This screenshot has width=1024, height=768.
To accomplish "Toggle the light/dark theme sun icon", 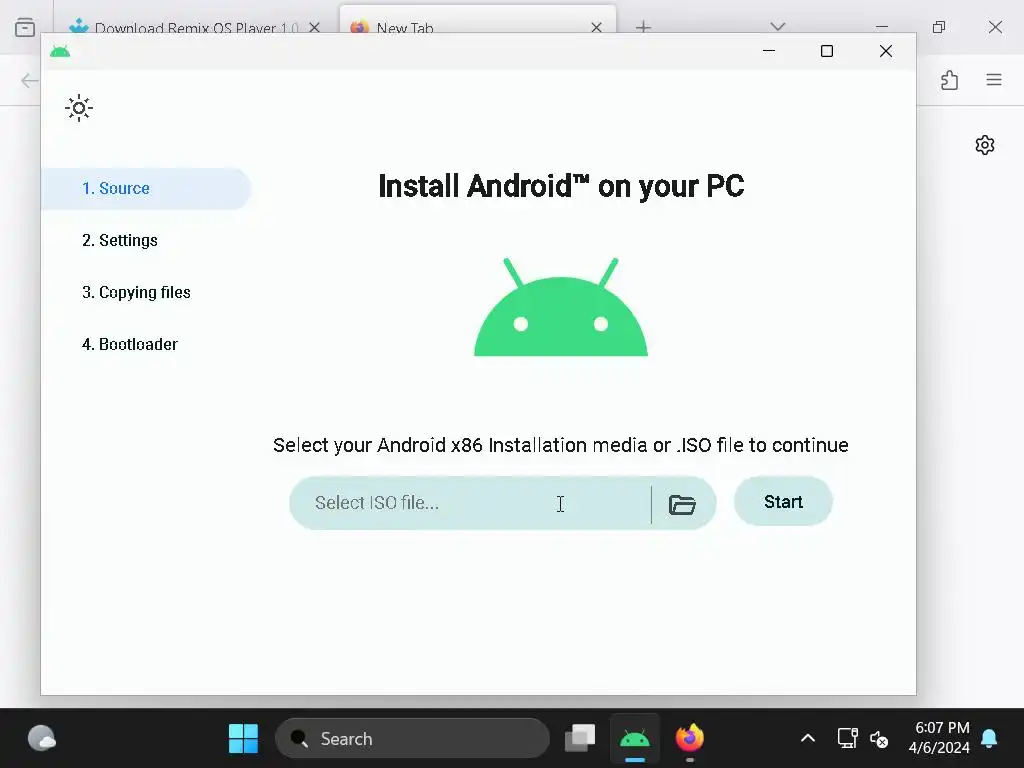I will point(79,108).
